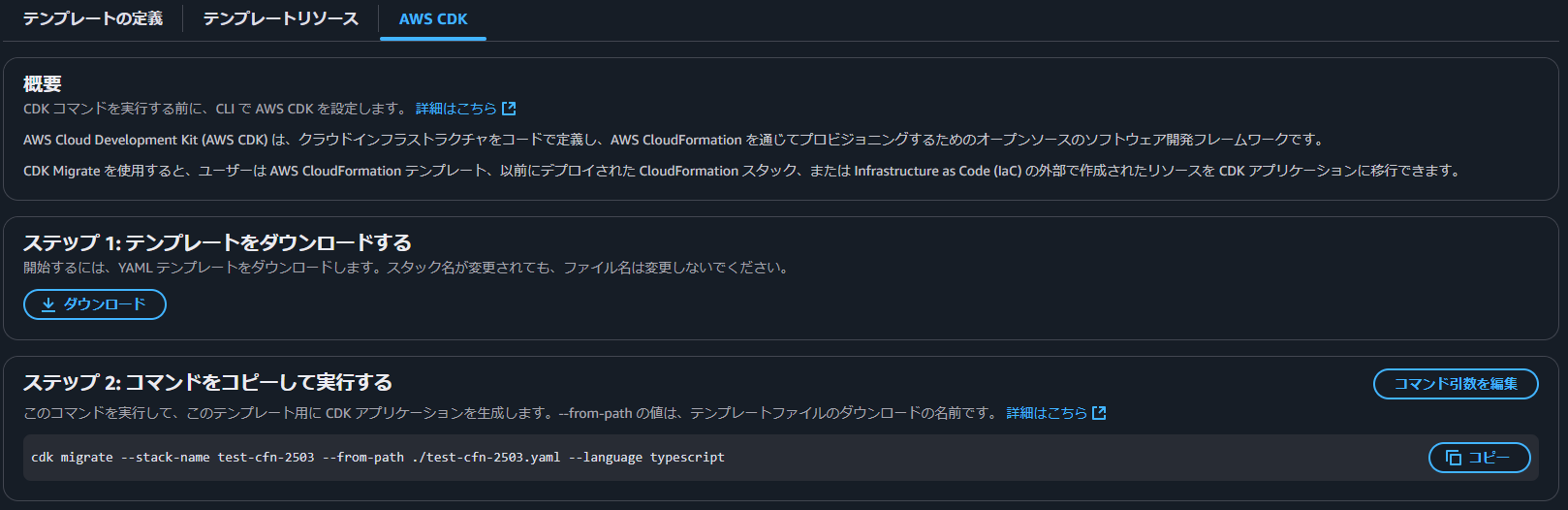
Task: Click external link icon in 概要 section
Action: [509, 109]
